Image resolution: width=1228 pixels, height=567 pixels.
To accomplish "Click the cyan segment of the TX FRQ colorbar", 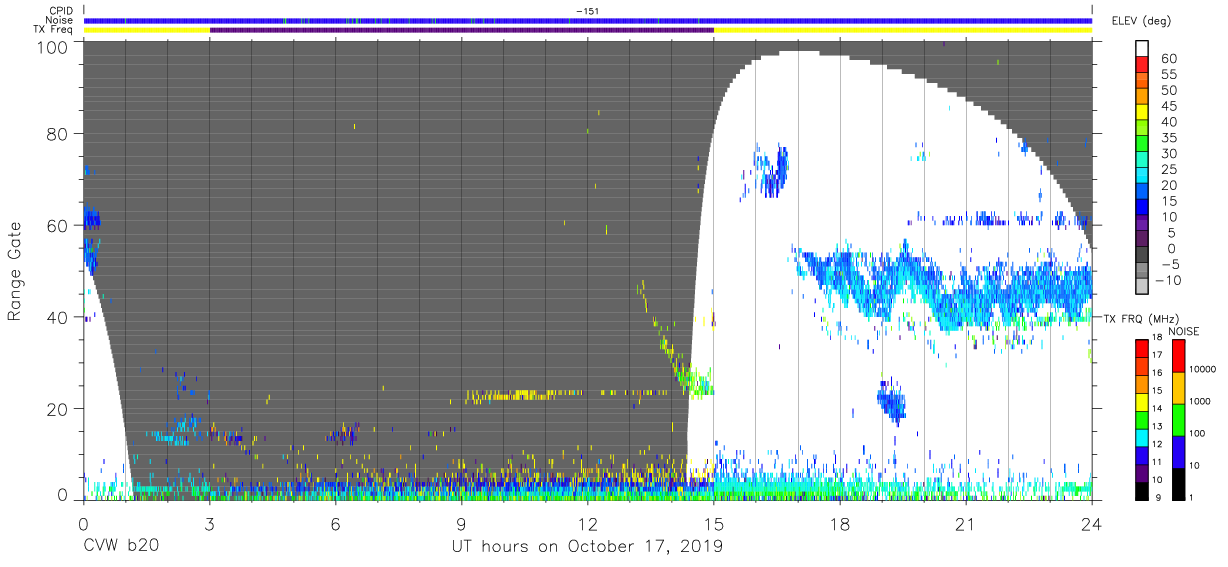I will [1142, 437].
